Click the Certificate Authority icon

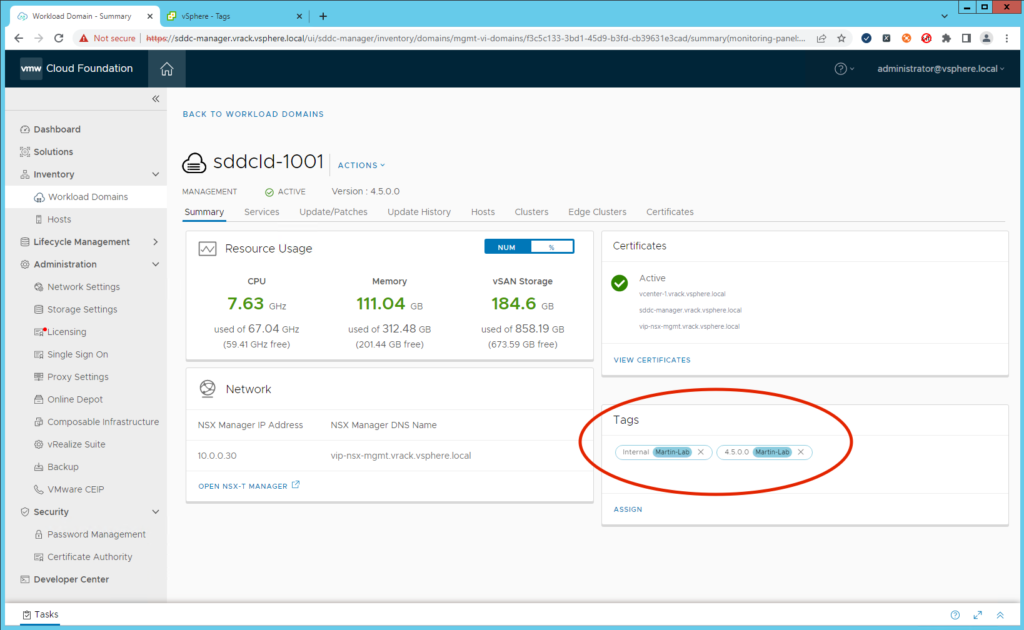pyautogui.click(x=39, y=557)
